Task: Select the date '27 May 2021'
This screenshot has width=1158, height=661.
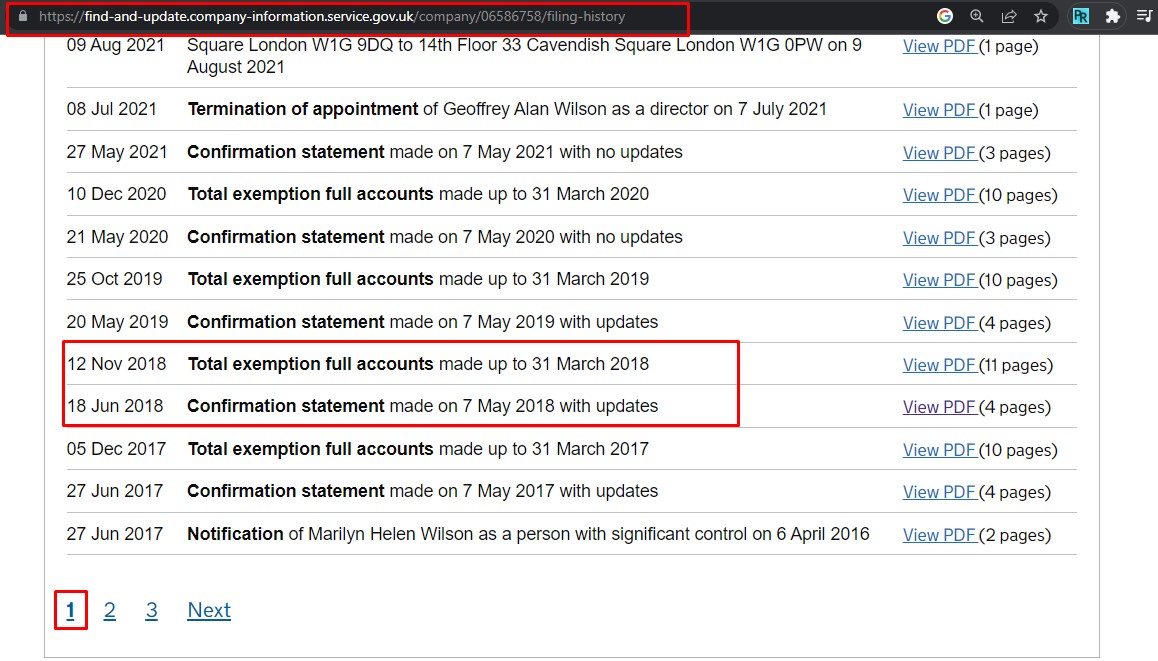Action: [117, 152]
